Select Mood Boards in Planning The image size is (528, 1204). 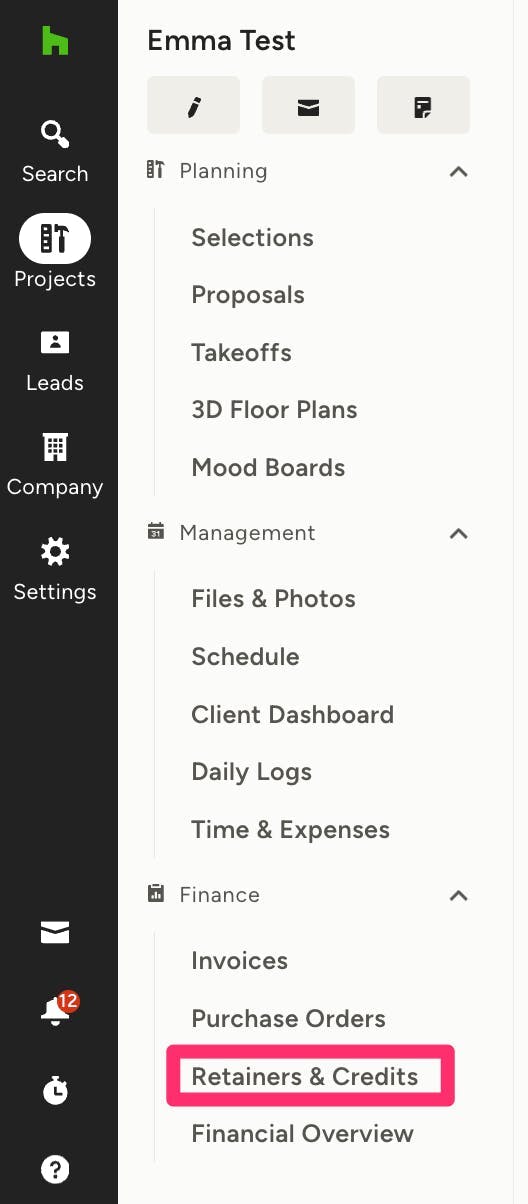[268, 467]
